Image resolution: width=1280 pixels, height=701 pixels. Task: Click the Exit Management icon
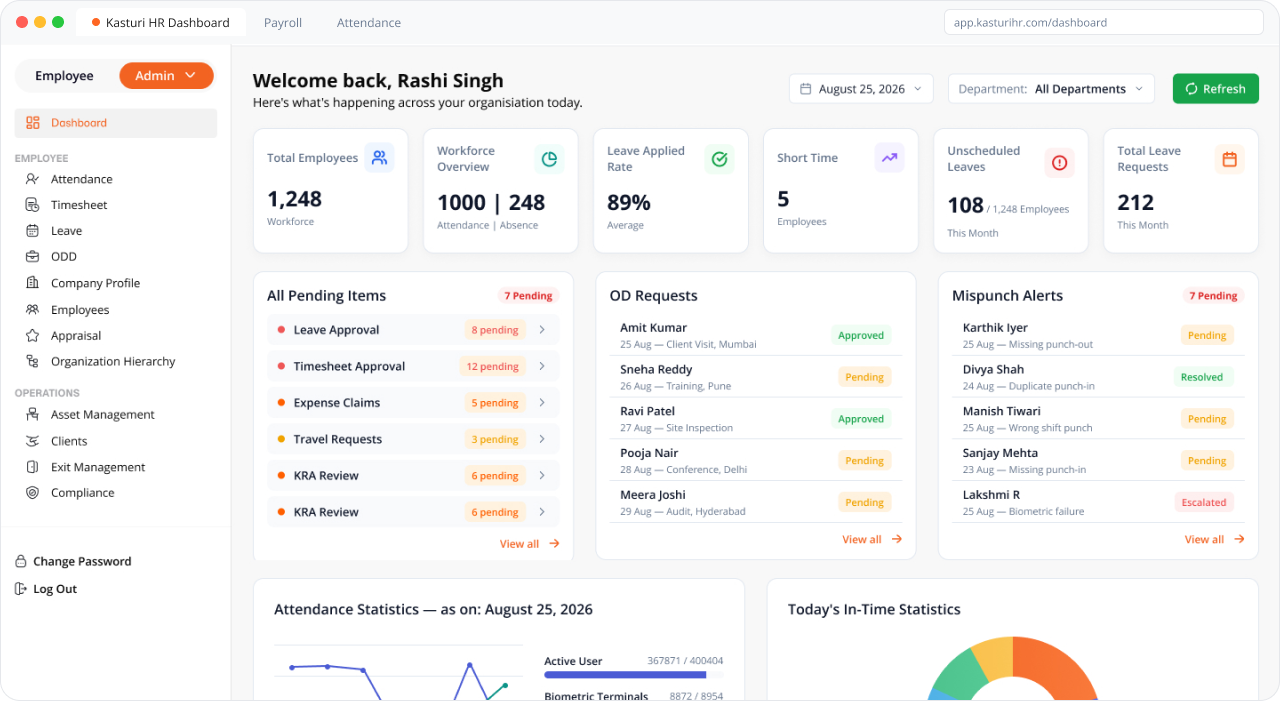[33, 467]
